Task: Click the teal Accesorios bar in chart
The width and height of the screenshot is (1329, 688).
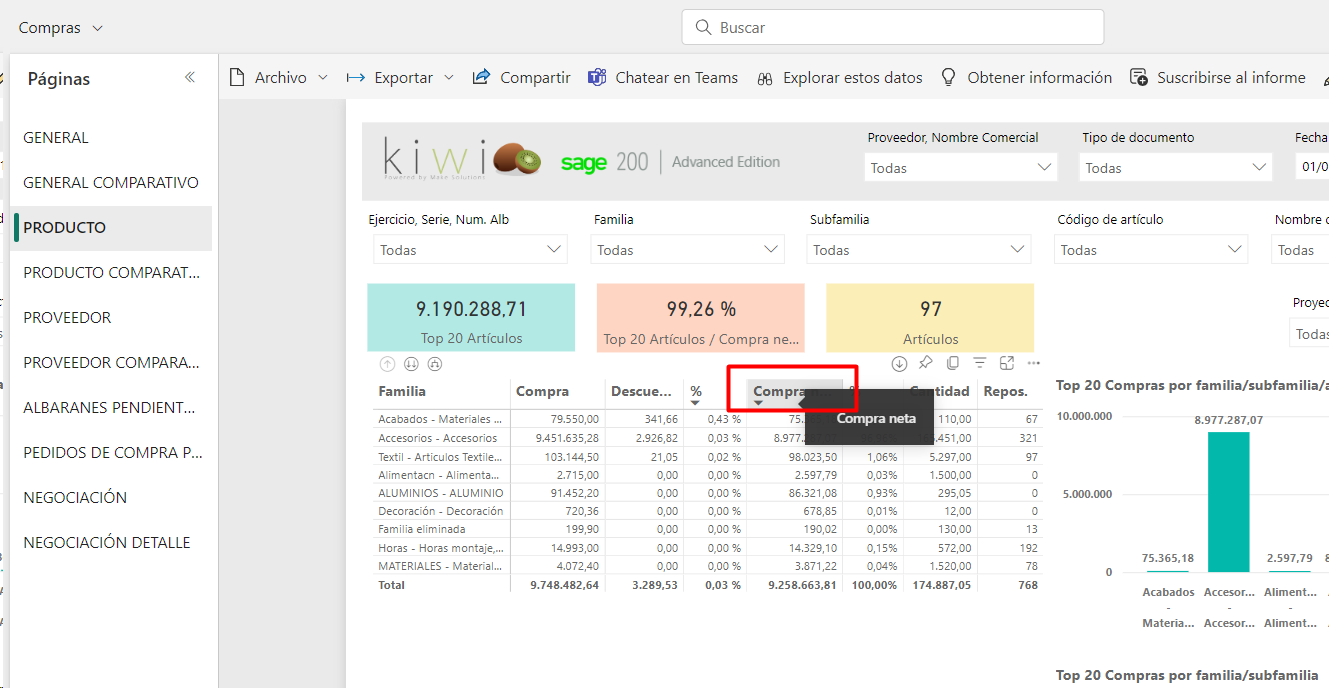Action: pyautogui.click(x=1229, y=501)
